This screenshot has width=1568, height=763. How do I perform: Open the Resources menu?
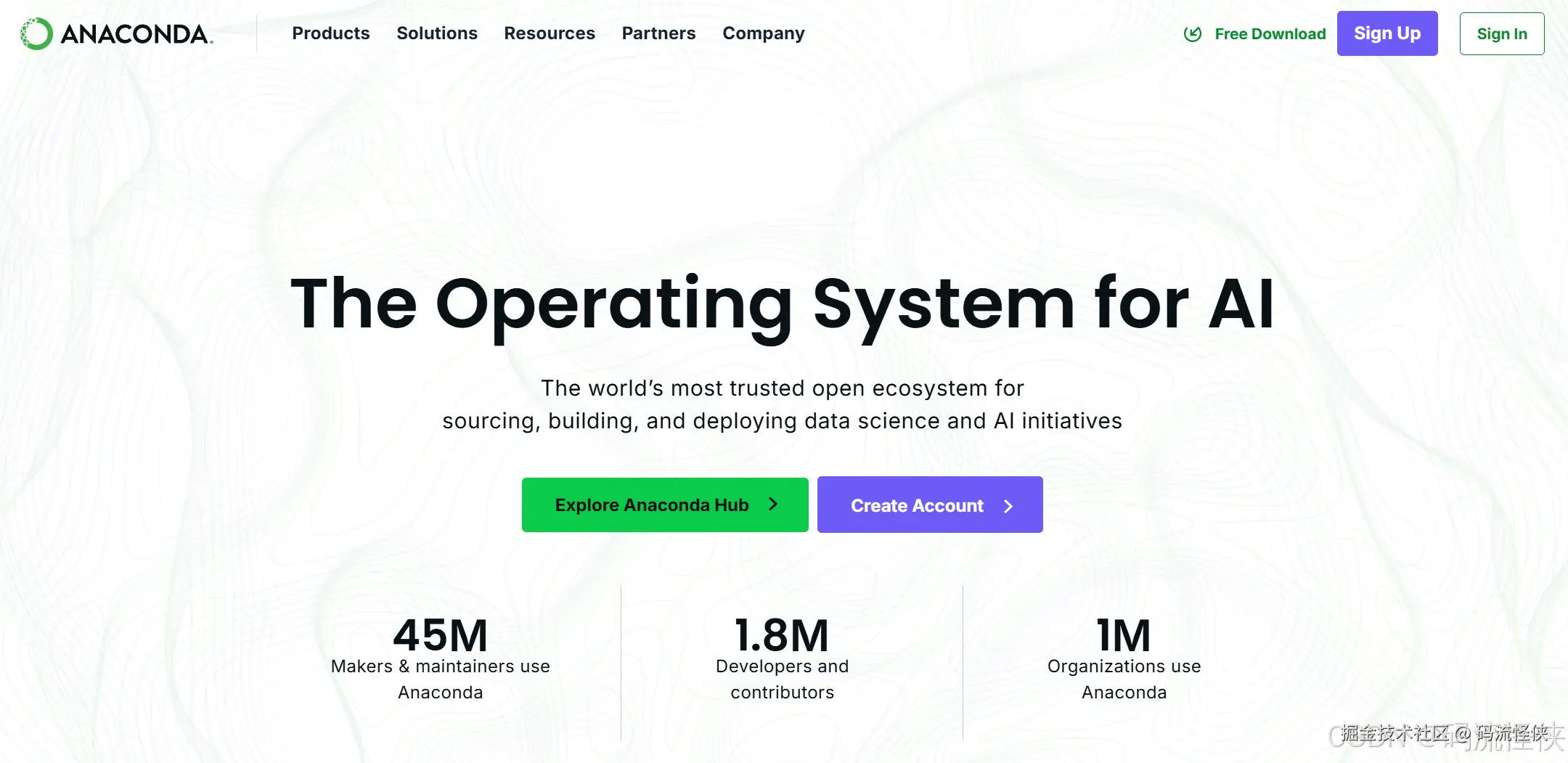[x=550, y=33]
